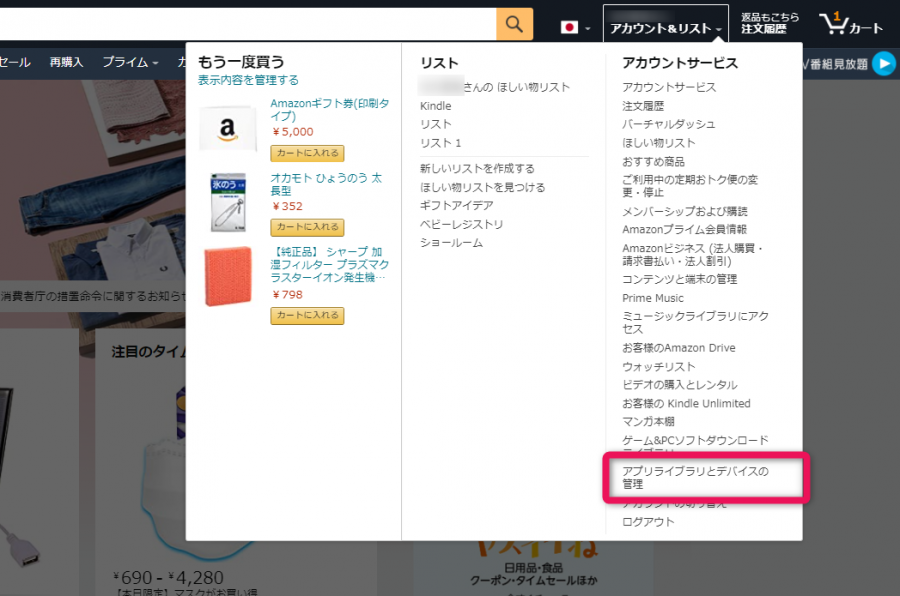Open ショールーム link

point(451,243)
